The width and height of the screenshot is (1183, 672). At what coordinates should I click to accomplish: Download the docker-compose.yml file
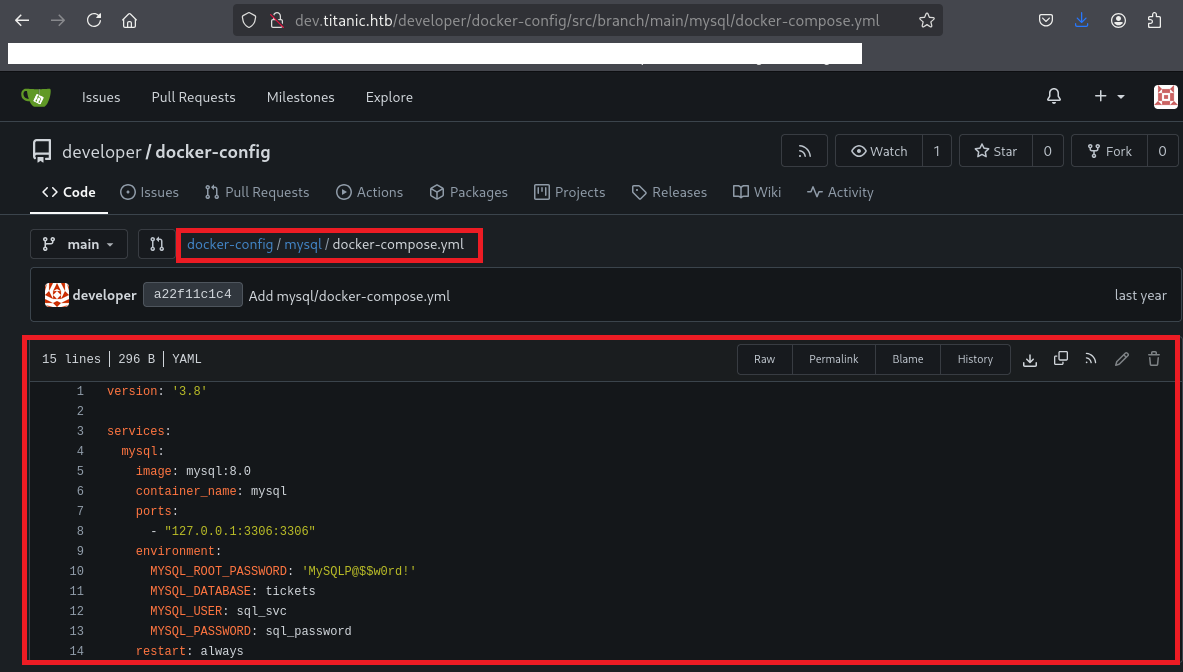point(1030,359)
